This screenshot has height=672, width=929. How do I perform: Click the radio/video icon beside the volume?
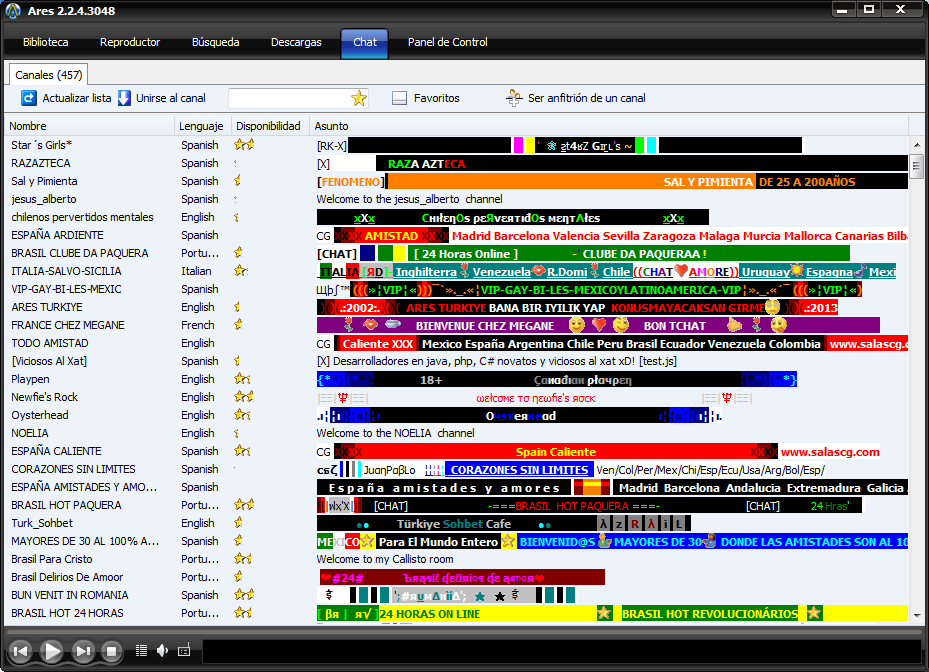pyautogui.click(x=184, y=651)
